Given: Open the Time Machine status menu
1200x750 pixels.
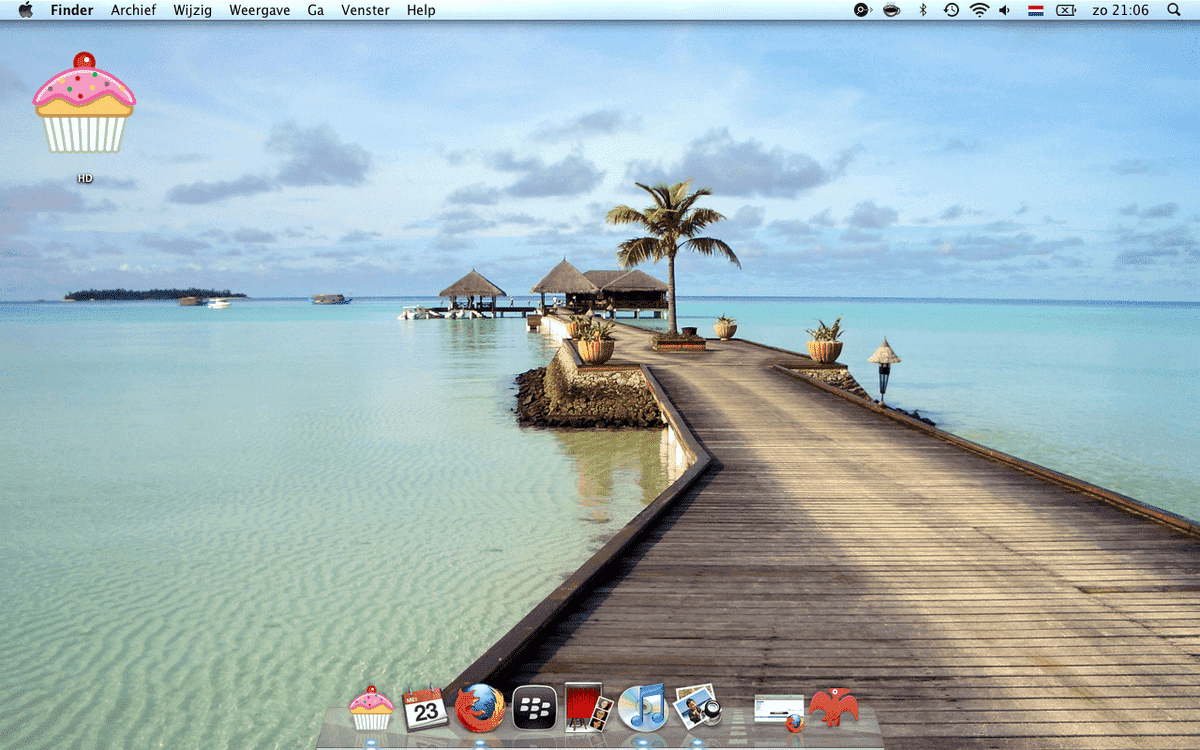Looking at the screenshot, I should pos(951,10).
